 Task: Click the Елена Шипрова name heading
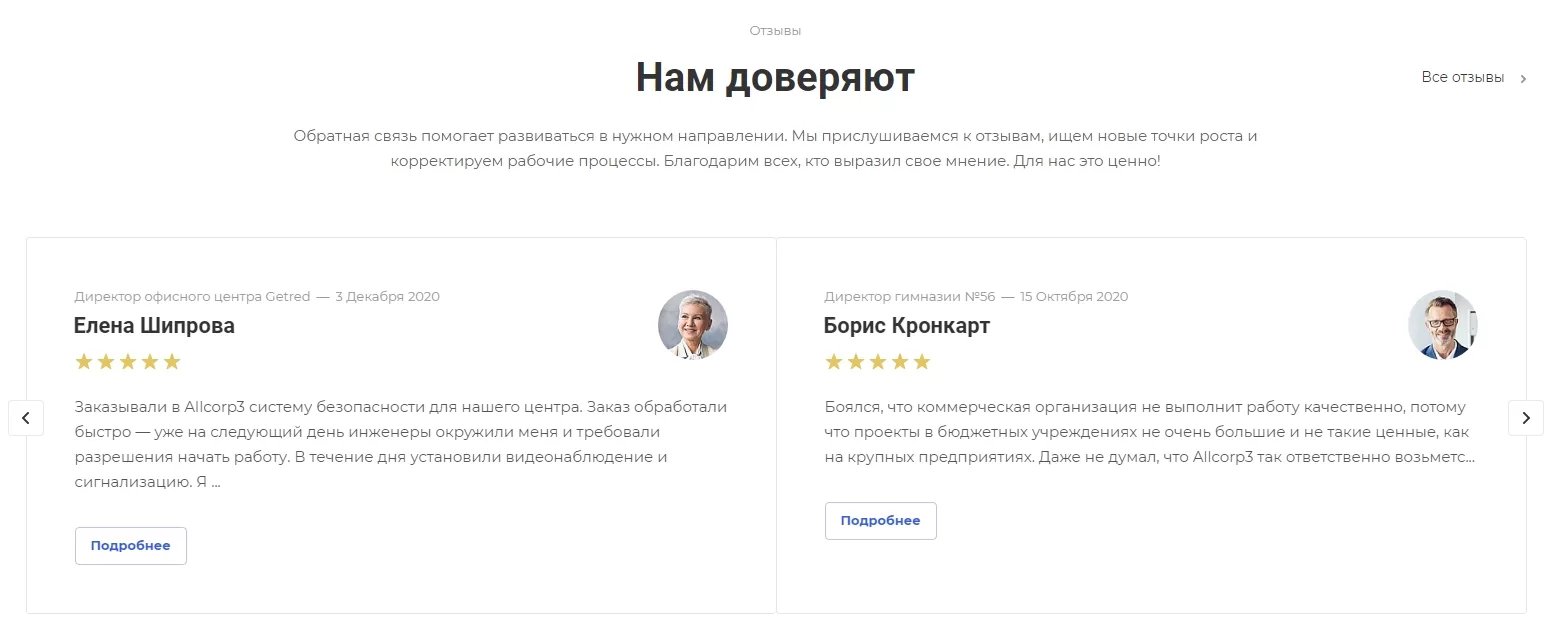(x=154, y=326)
